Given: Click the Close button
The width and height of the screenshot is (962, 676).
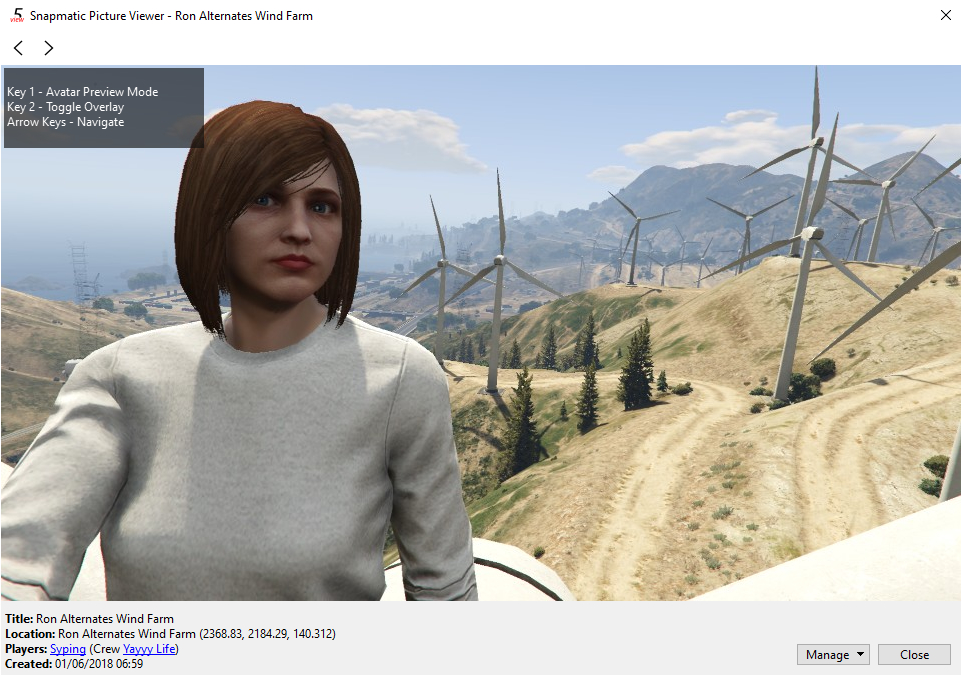Looking at the screenshot, I should click(x=914, y=654).
